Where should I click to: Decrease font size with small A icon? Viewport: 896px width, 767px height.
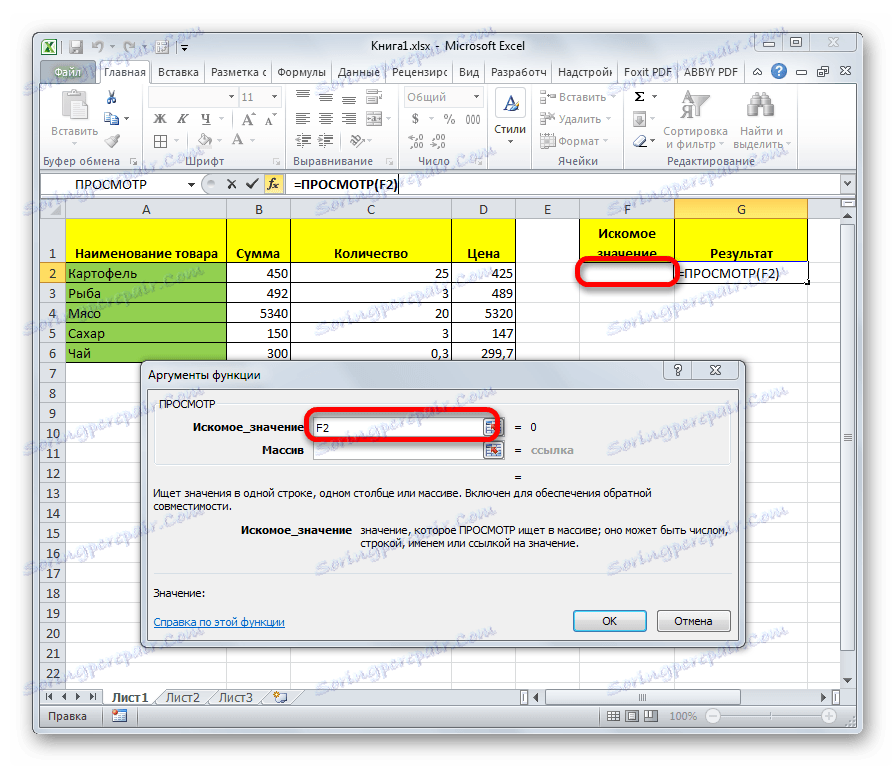[270, 119]
